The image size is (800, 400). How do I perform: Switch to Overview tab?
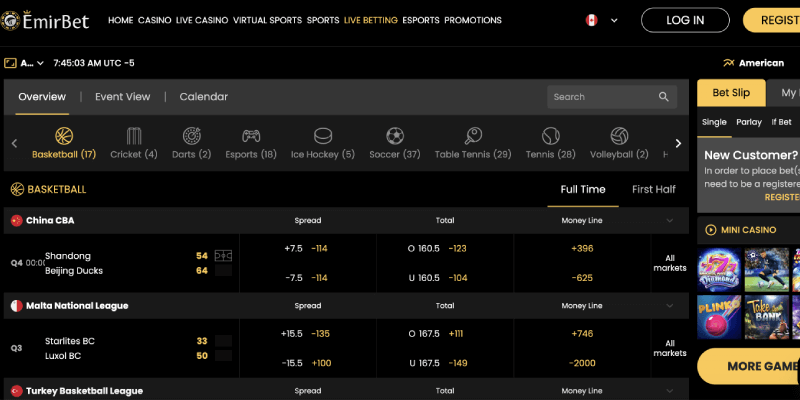42,96
